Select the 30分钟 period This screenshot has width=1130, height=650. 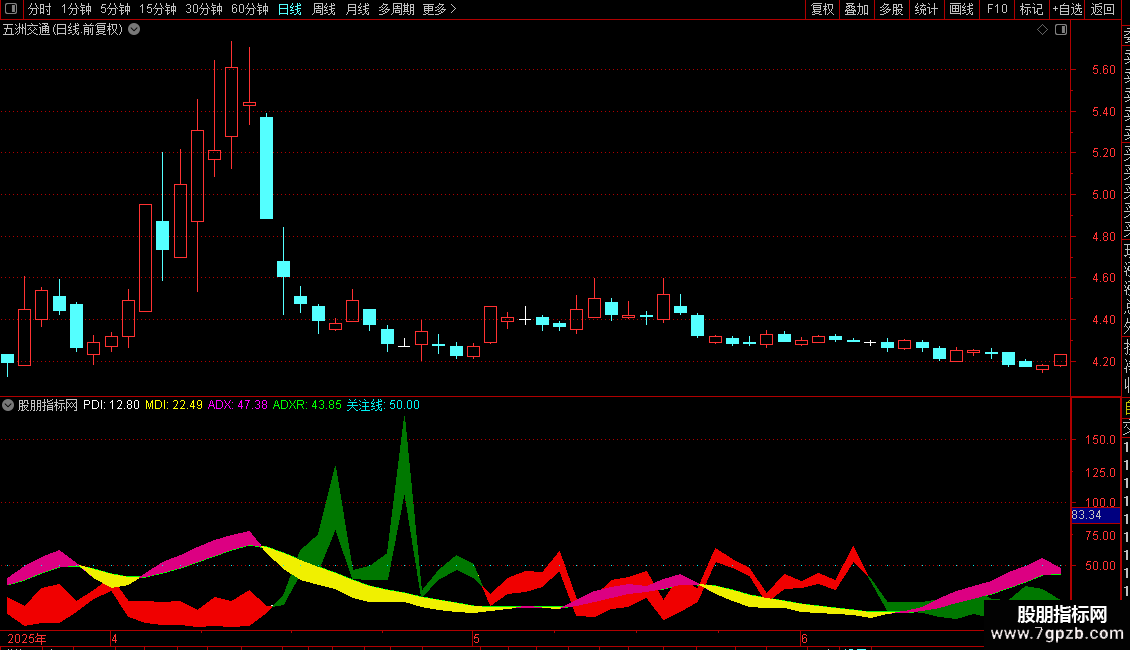click(x=203, y=9)
